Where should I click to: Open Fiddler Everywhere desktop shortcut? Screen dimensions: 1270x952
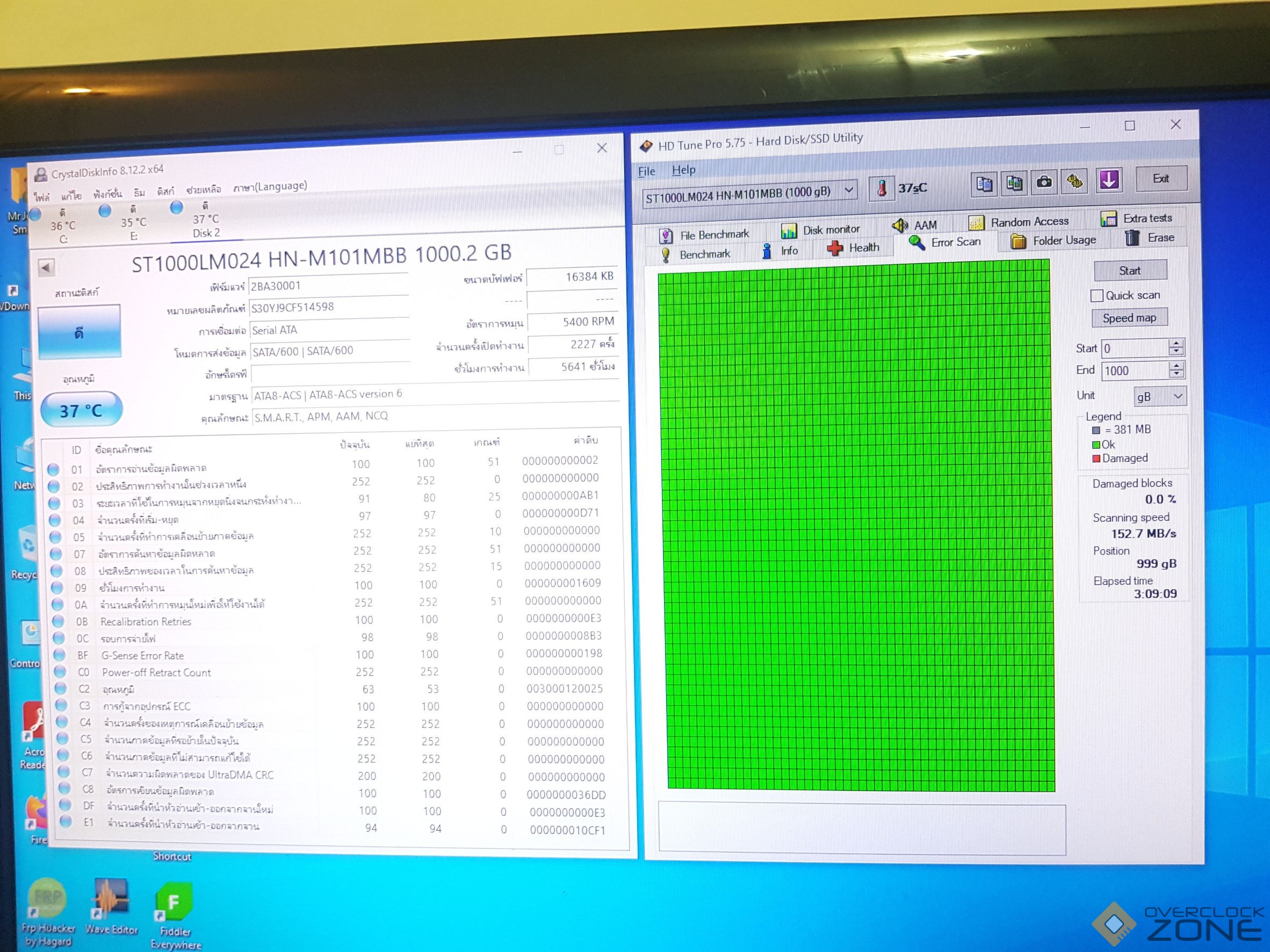tap(174, 903)
